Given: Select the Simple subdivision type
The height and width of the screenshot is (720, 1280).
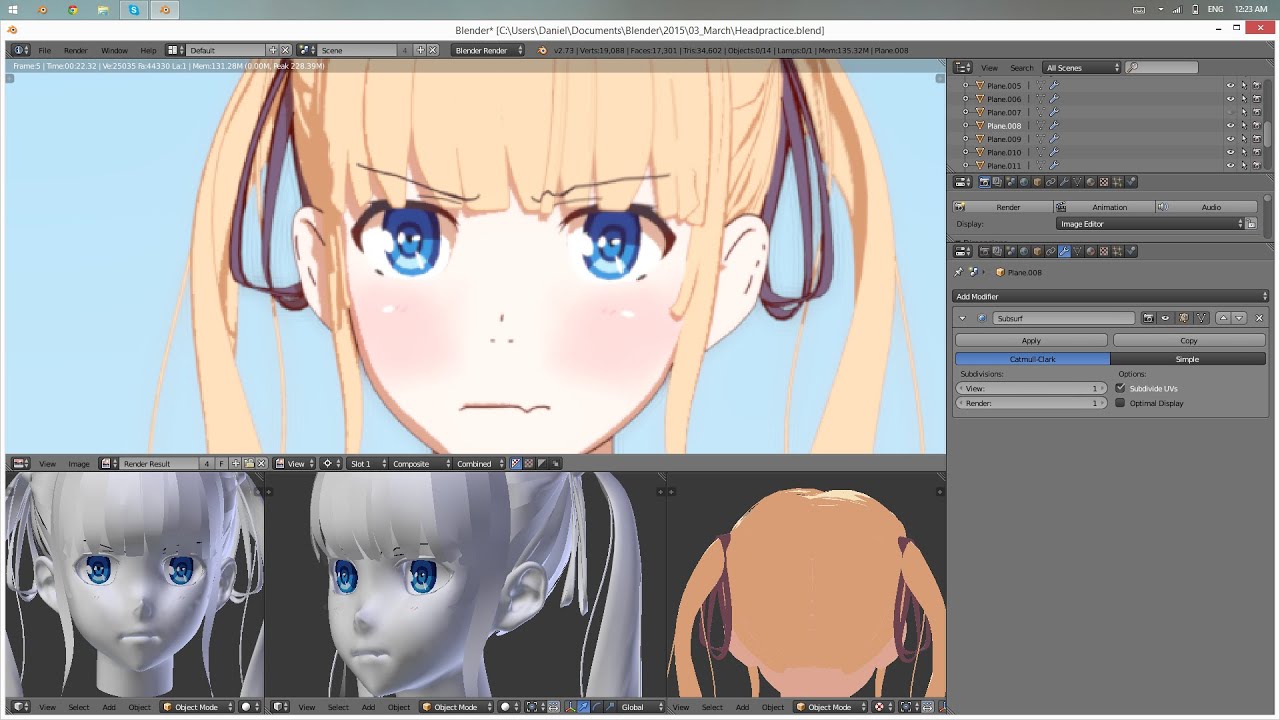Looking at the screenshot, I should 1188,358.
